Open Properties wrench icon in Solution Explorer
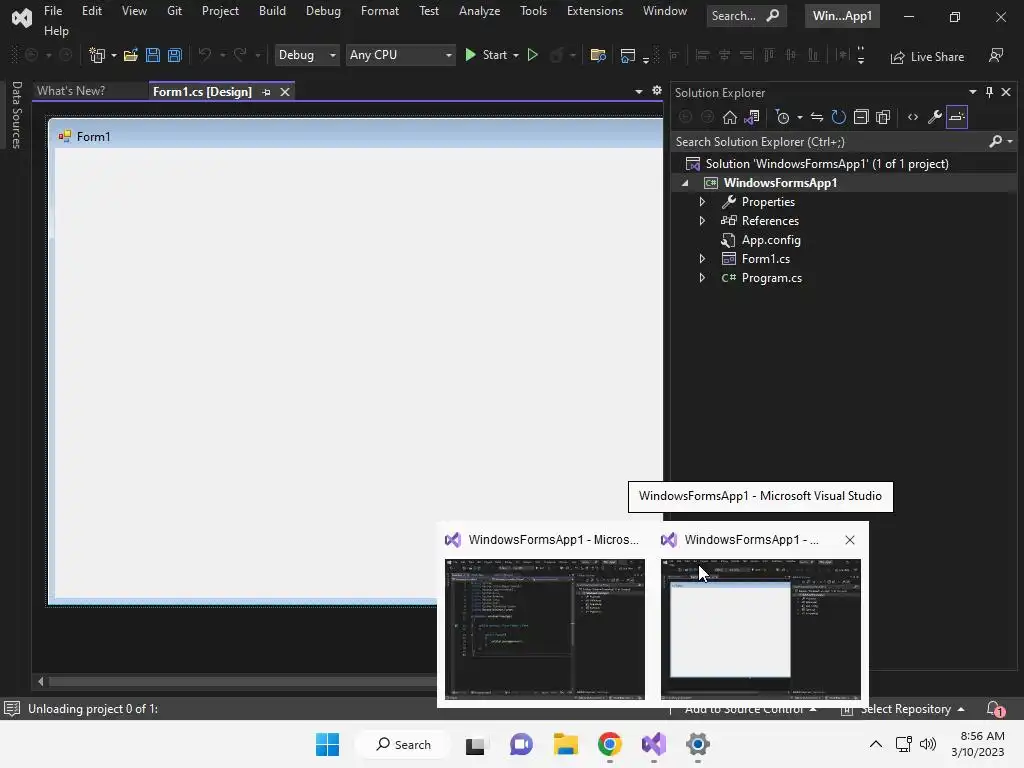 coord(935,117)
